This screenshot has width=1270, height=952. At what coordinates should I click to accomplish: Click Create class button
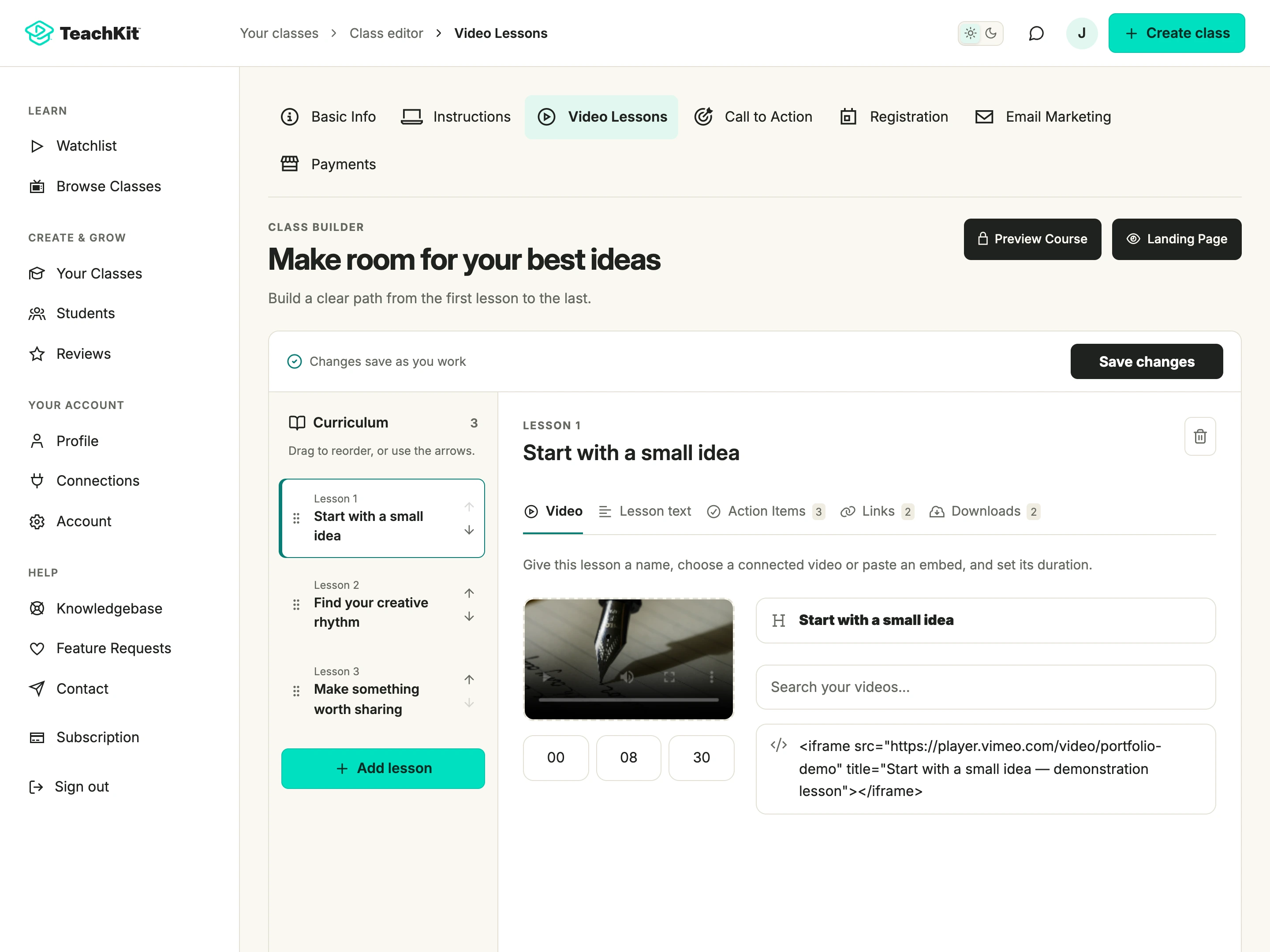click(1177, 33)
